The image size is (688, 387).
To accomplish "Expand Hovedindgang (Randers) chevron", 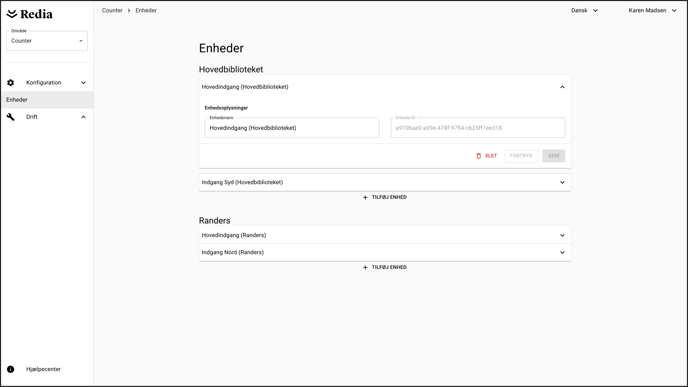I will 562,235.
